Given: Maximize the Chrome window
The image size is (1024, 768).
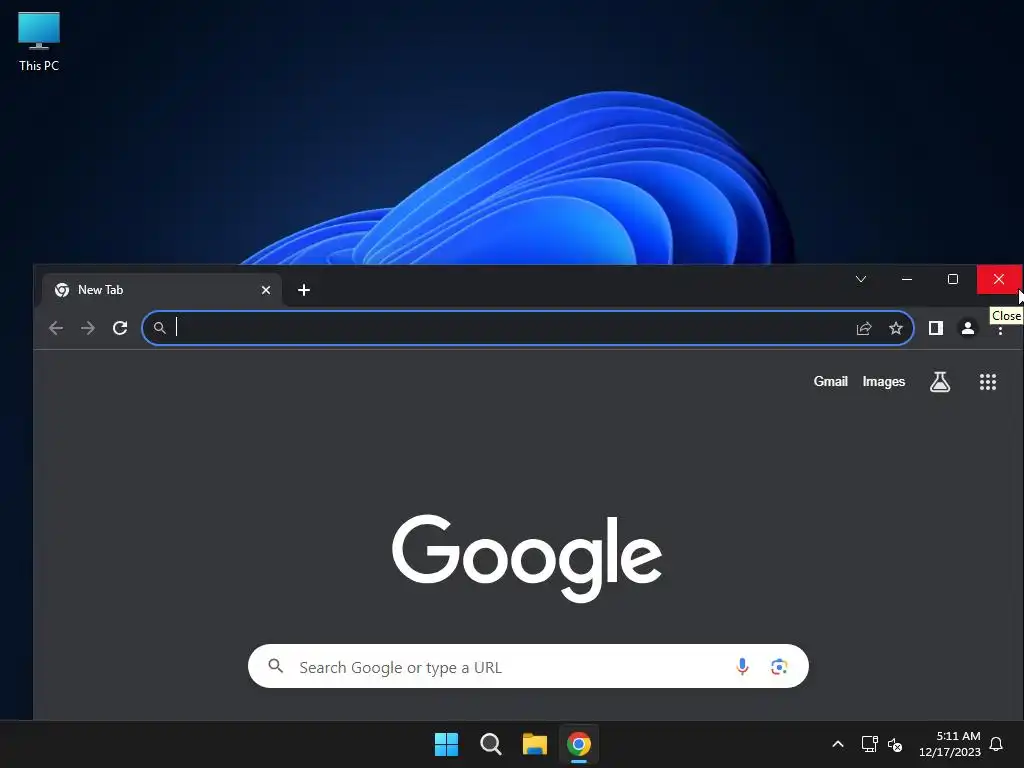Looking at the screenshot, I should [953, 280].
